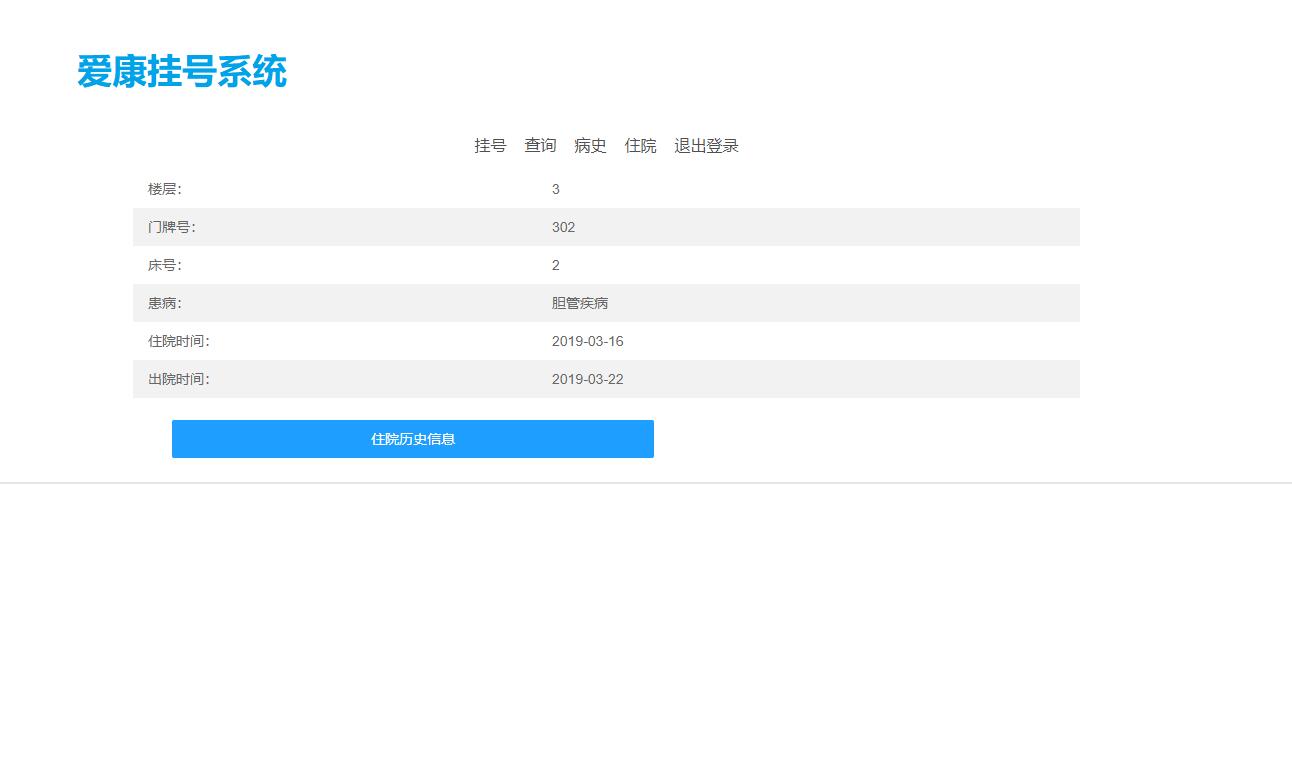Click the discharge date 2019-03-22

[588, 379]
